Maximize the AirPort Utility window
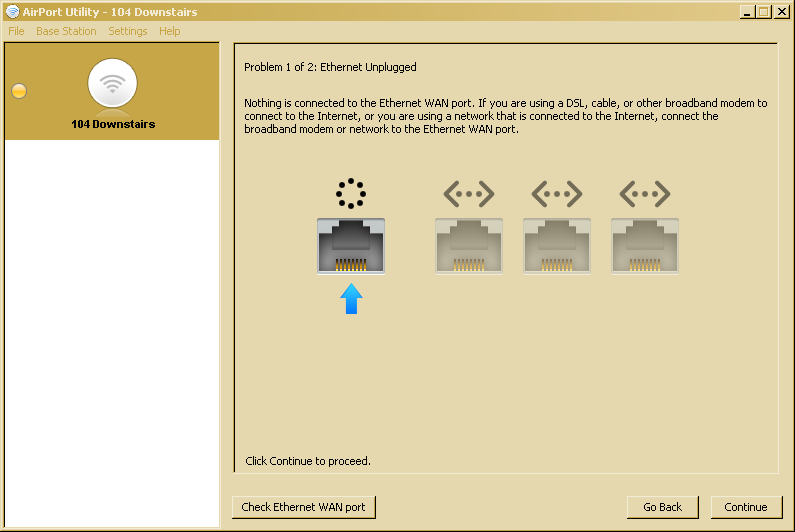The image size is (795, 532). [x=764, y=12]
